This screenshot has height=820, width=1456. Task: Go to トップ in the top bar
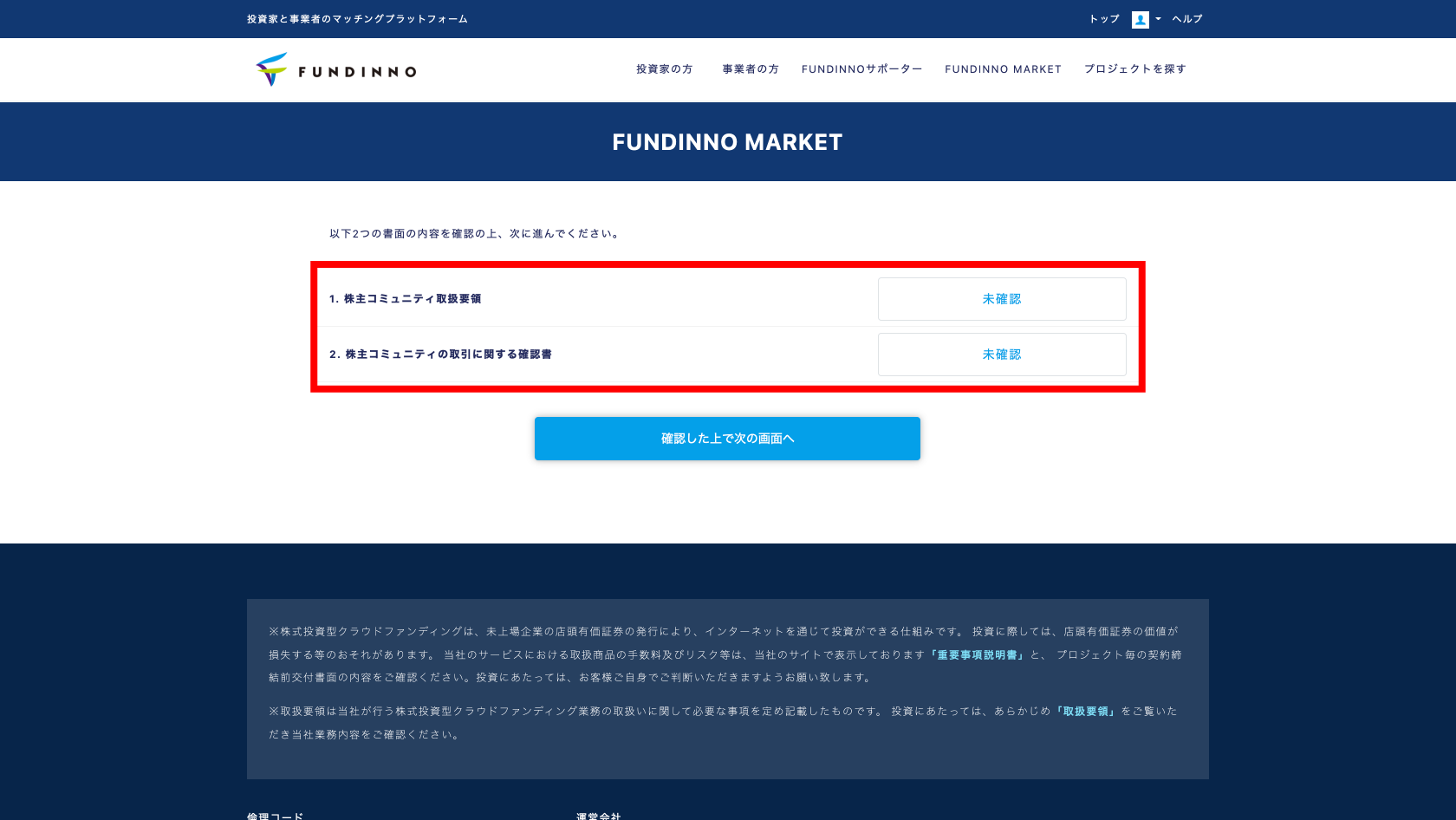coord(1104,19)
